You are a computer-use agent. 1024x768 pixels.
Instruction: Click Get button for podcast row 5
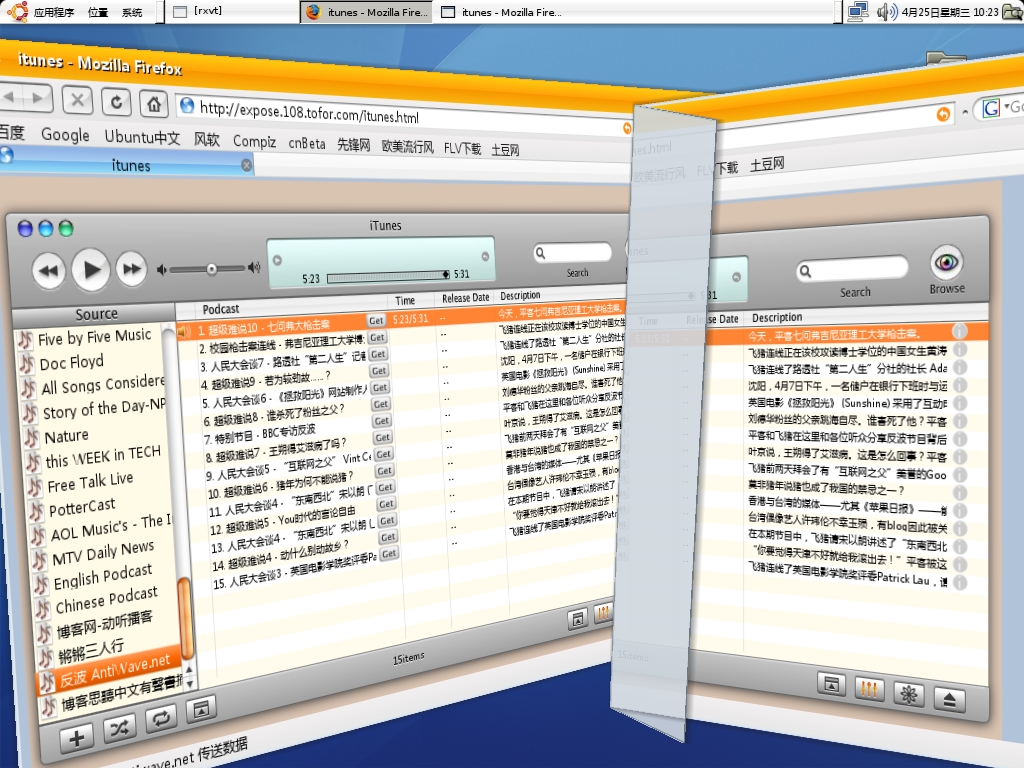click(x=380, y=388)
